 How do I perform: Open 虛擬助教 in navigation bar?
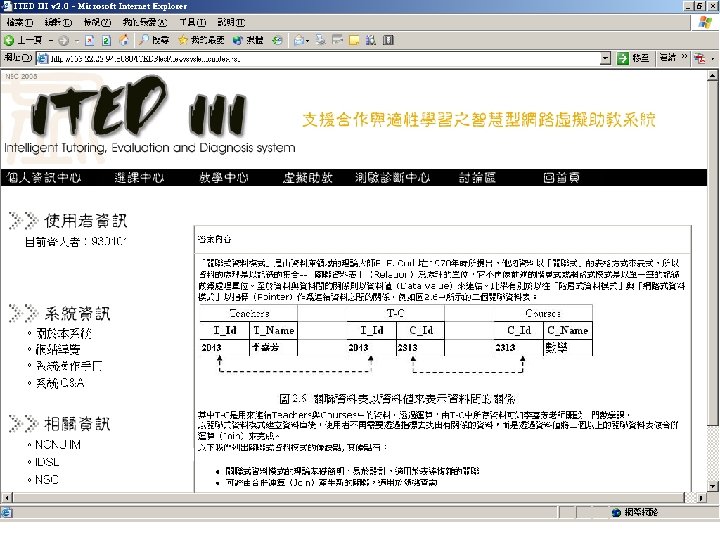coord(308,178)
